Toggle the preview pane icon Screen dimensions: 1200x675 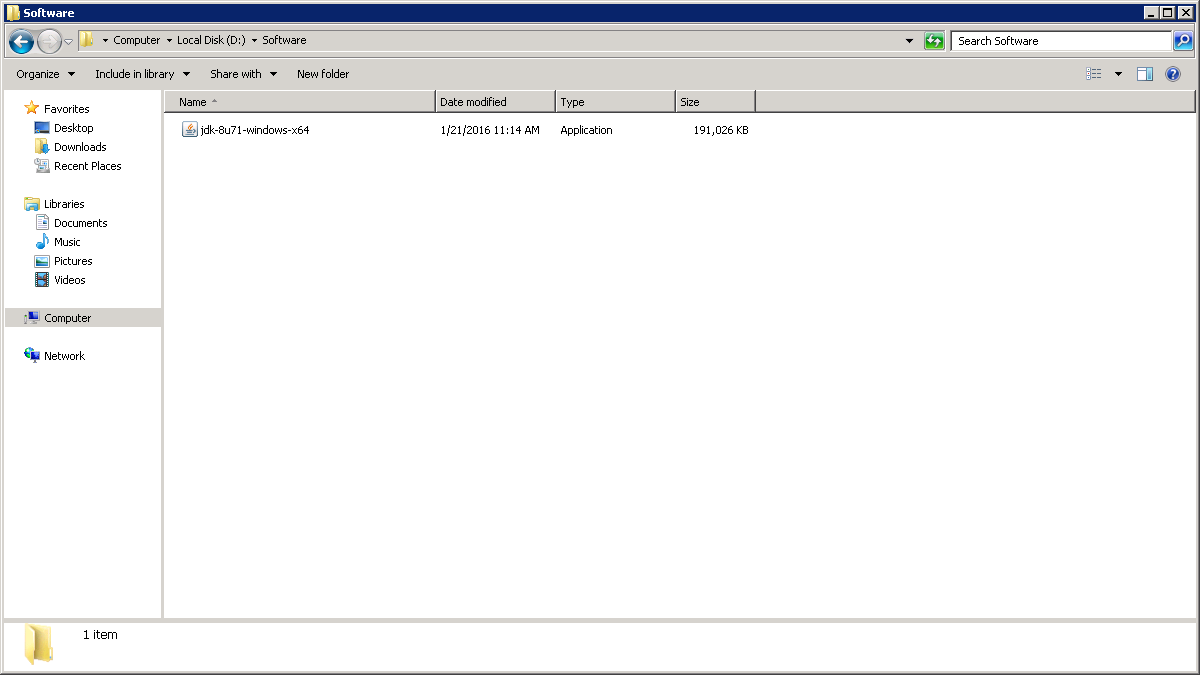tap(1145, 74)
